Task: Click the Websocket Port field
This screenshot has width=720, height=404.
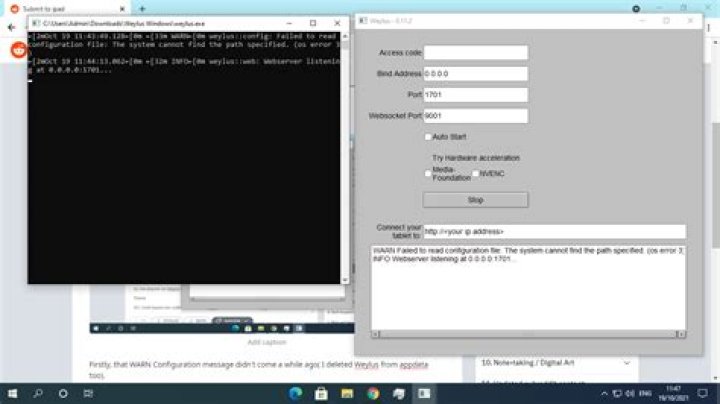Action: coord(476,116)
